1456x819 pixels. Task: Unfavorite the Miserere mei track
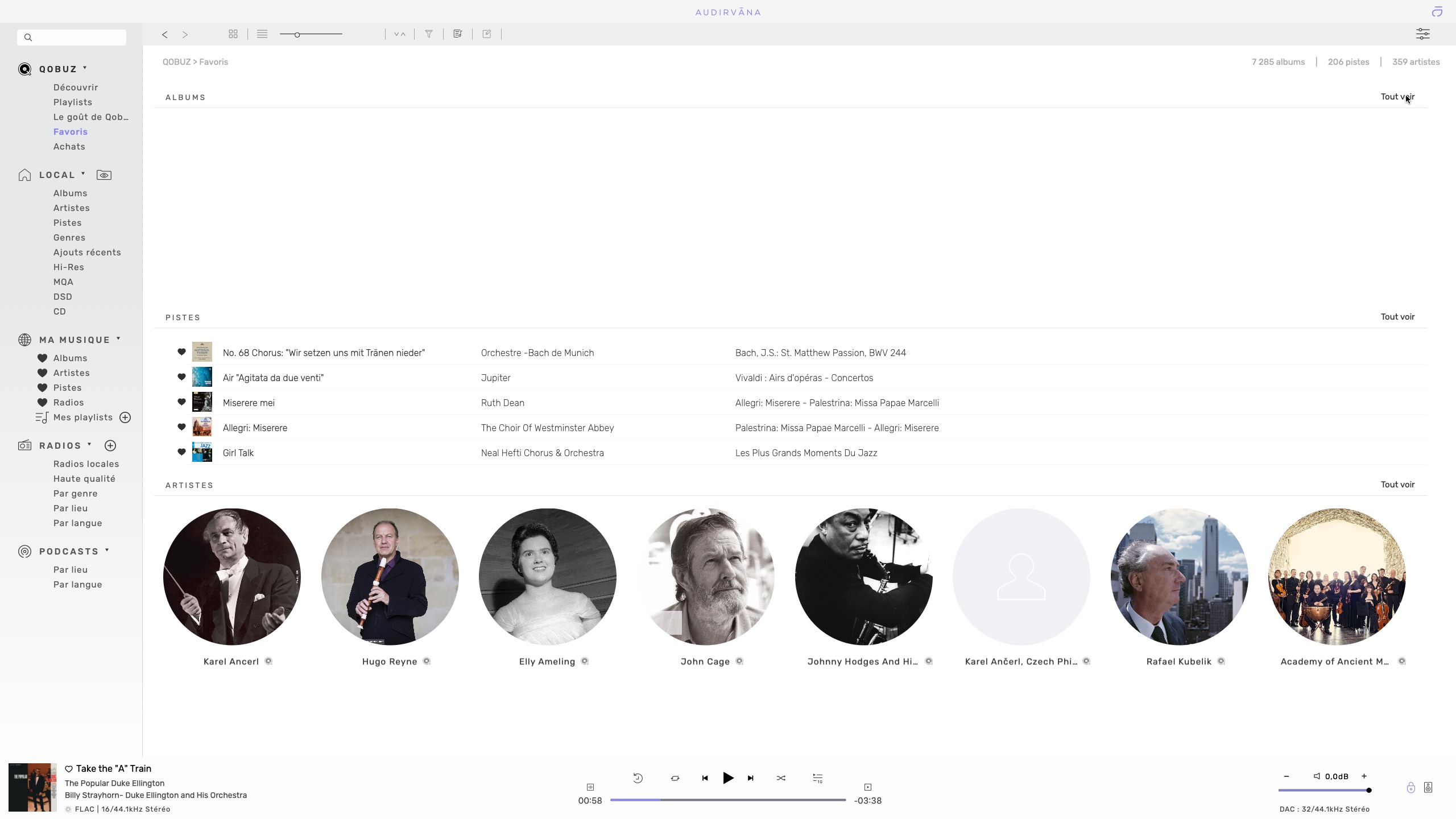click(x=181, y=402)
